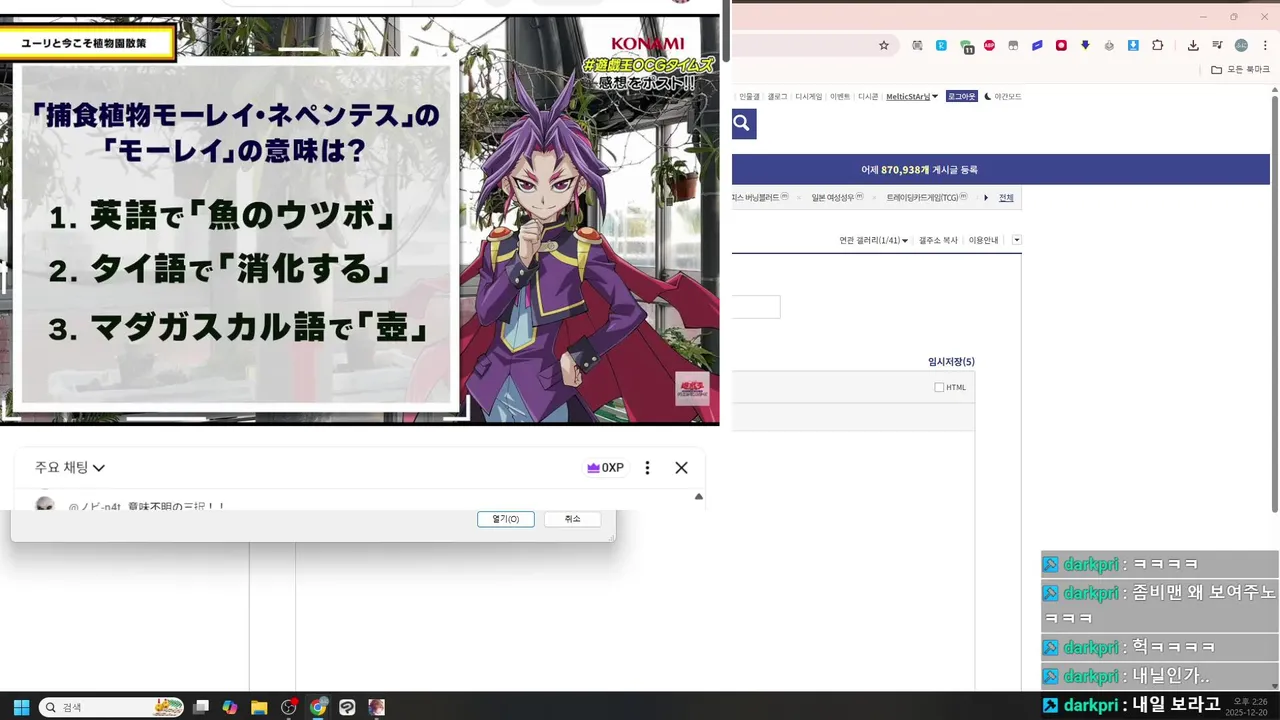Expand the 주요 채팅 chat mode dropdown
This screenshot has height=720, width=1280.
tap(70, 467)
